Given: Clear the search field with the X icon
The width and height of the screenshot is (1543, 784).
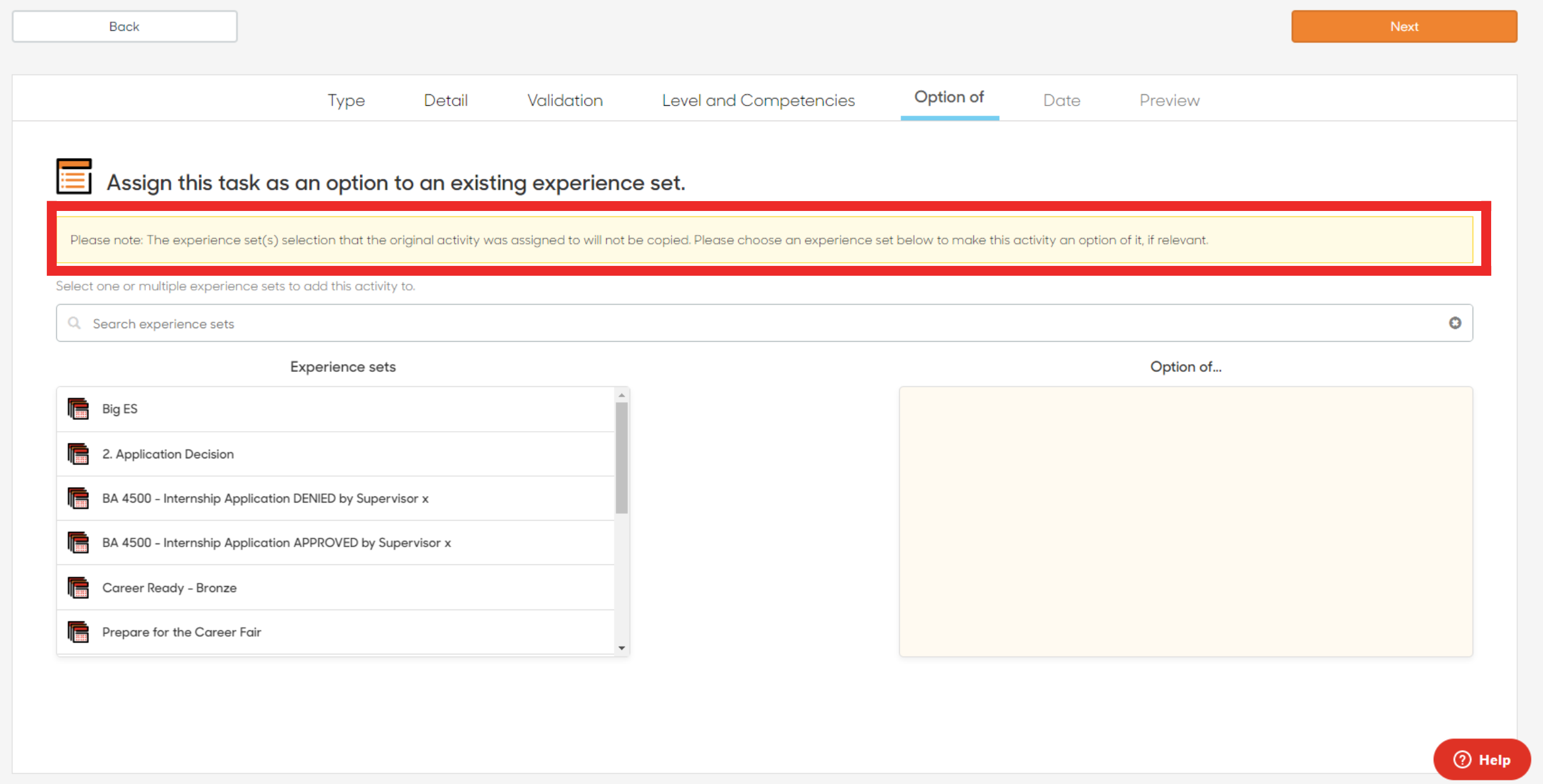Looking at the screenshot, I should click(x=1455, y=323).
